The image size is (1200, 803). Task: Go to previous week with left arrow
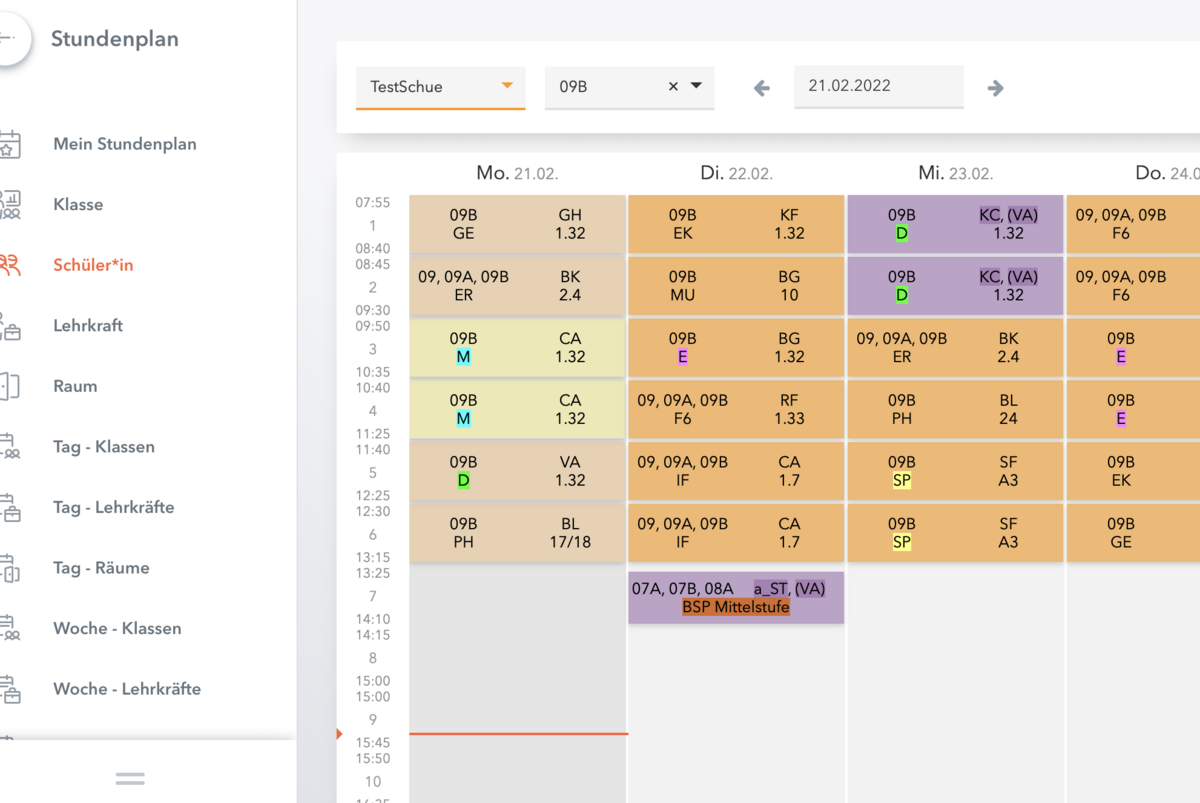(762, 88)
